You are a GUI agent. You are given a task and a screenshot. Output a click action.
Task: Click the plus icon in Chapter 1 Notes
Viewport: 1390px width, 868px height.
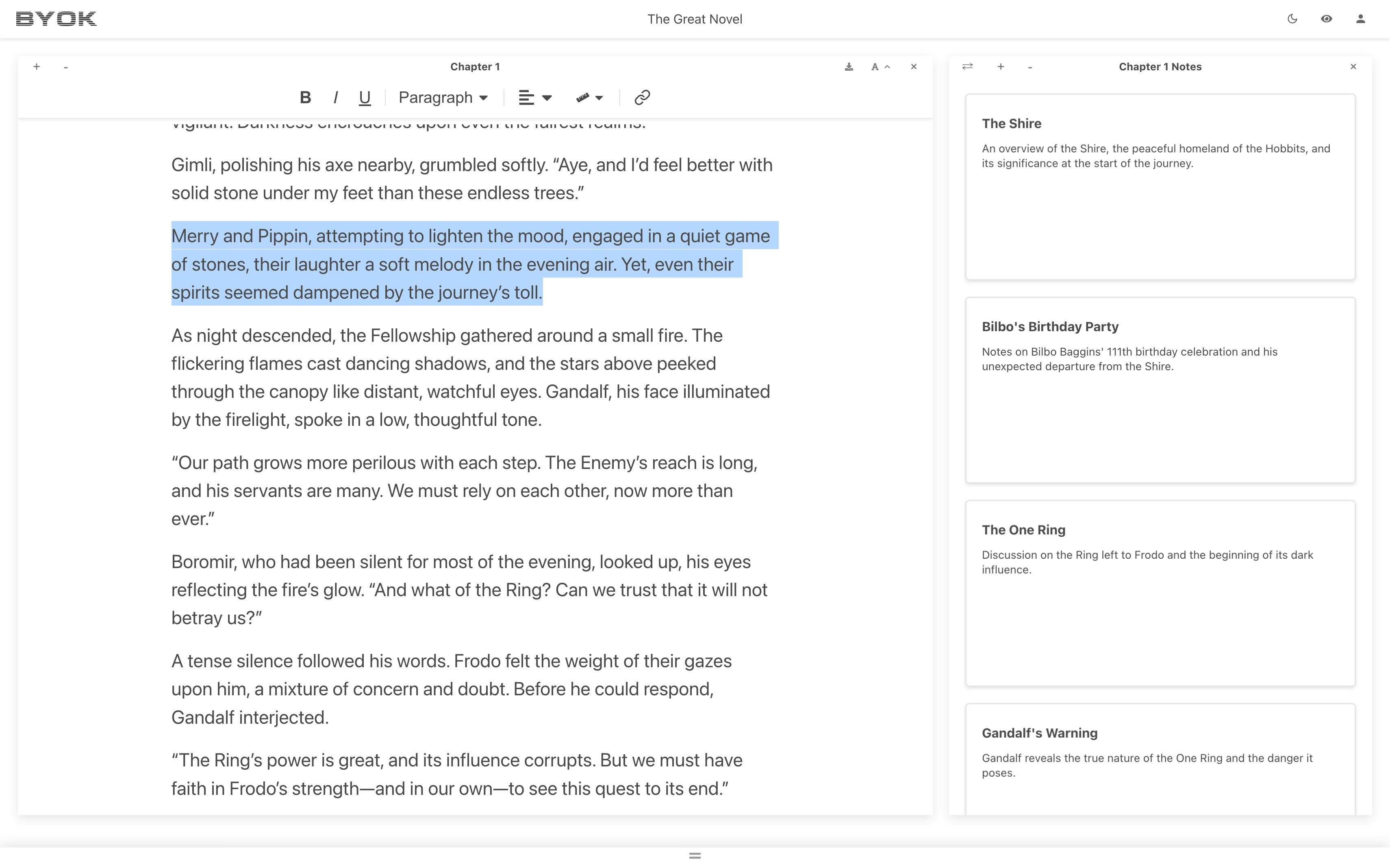point(1001,67)
